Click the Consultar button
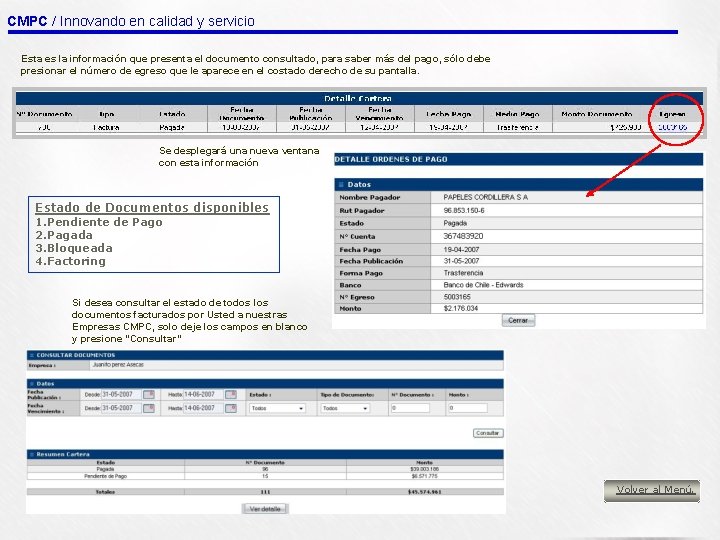 click(488, 433)
